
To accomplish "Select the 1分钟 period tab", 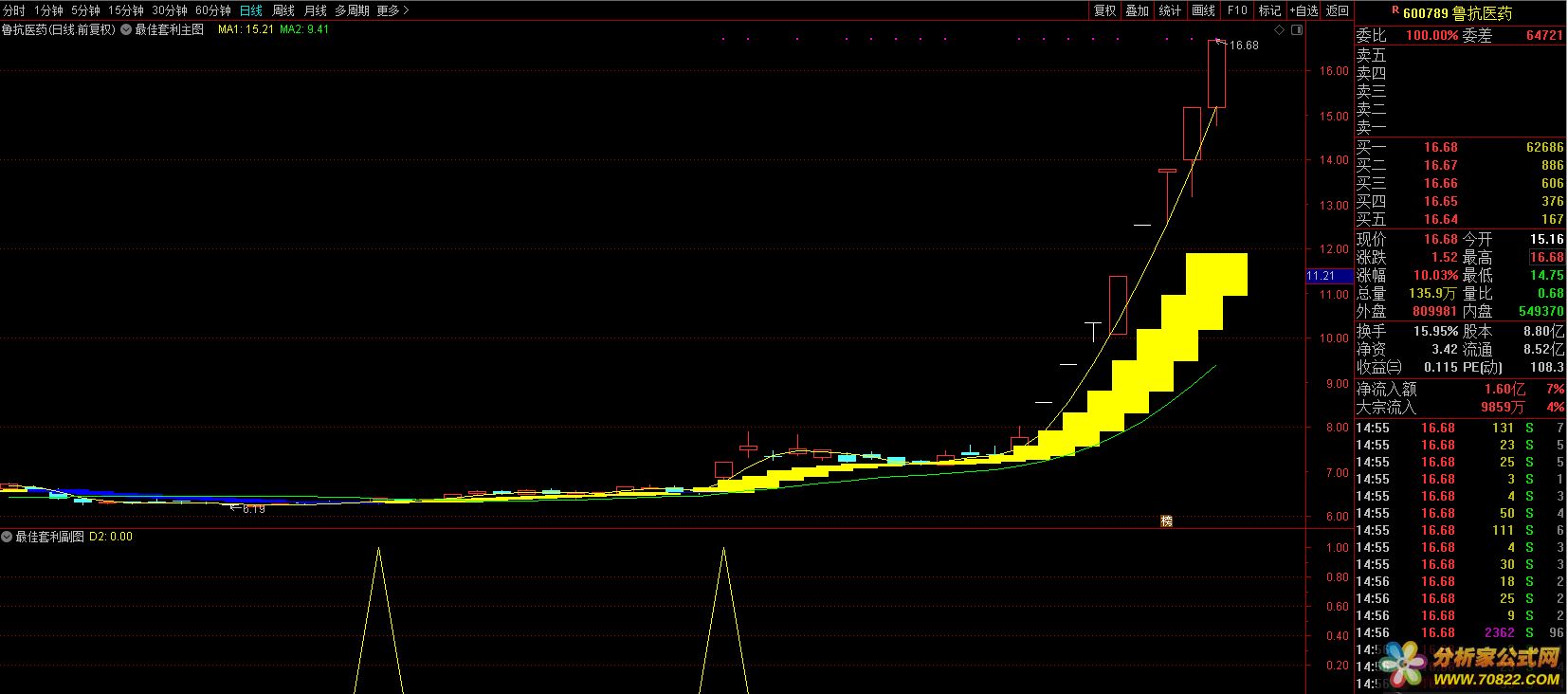I will coord(48,10).
